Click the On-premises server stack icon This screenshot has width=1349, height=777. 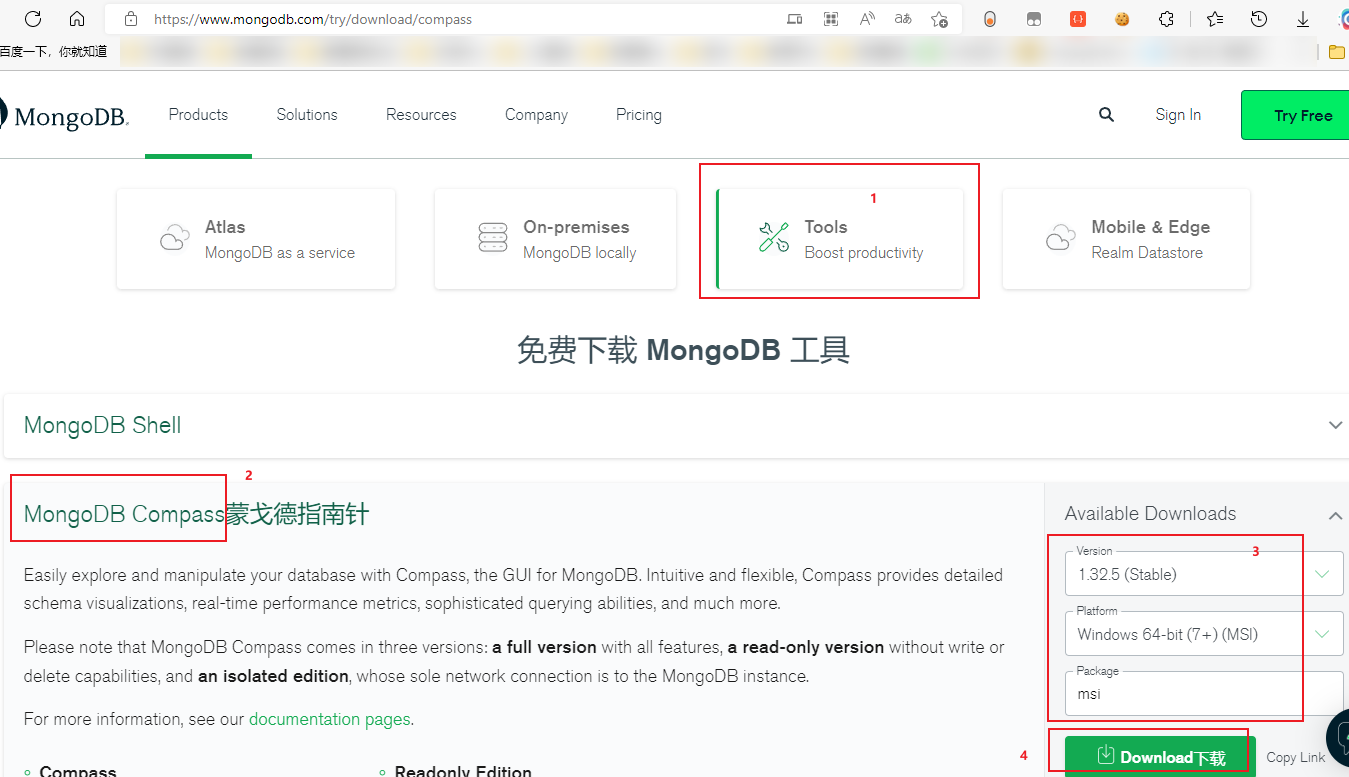[x=493, y=238]
